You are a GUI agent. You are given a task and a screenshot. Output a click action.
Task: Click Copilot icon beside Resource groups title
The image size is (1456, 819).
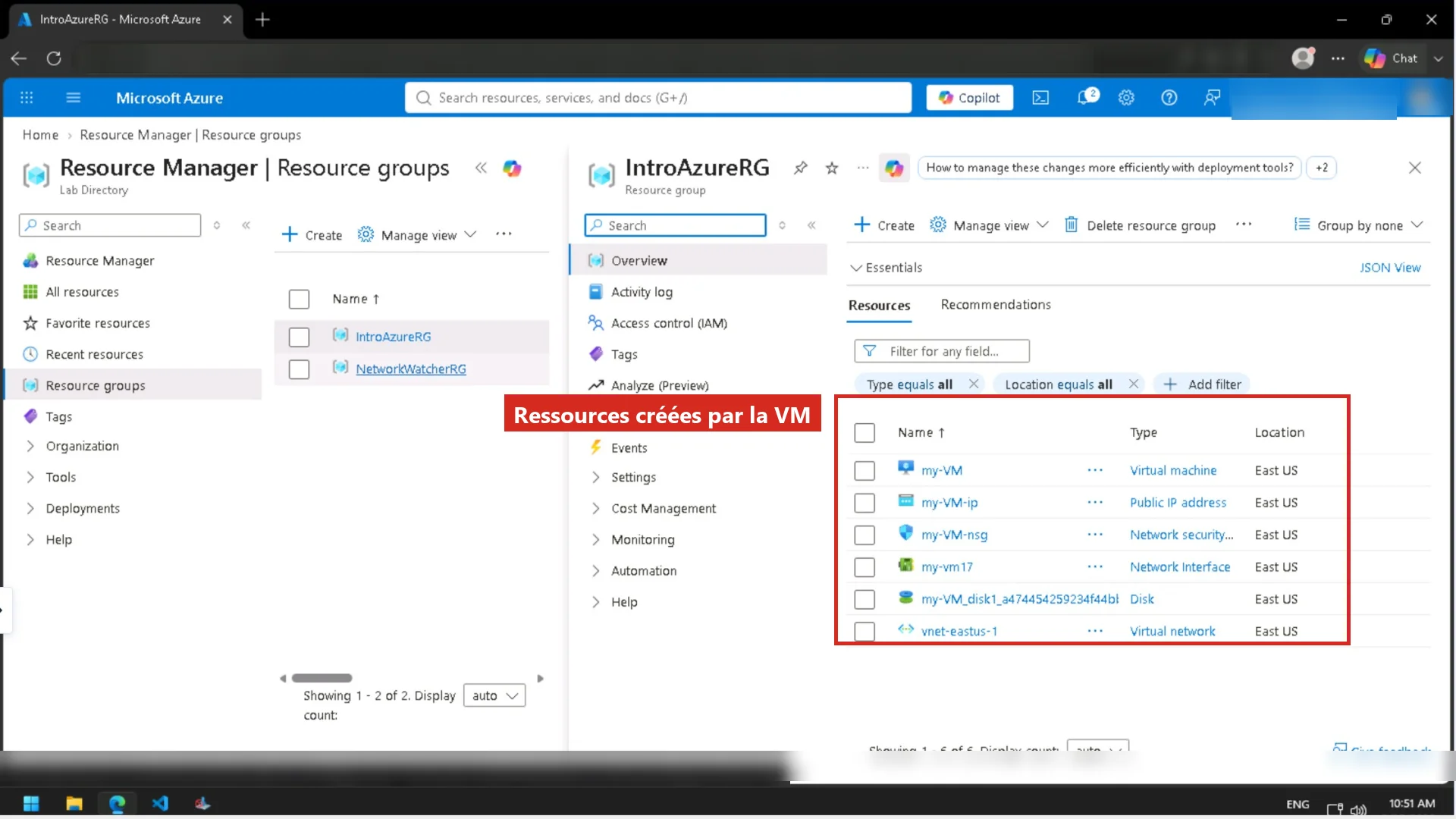coord(513,168)
